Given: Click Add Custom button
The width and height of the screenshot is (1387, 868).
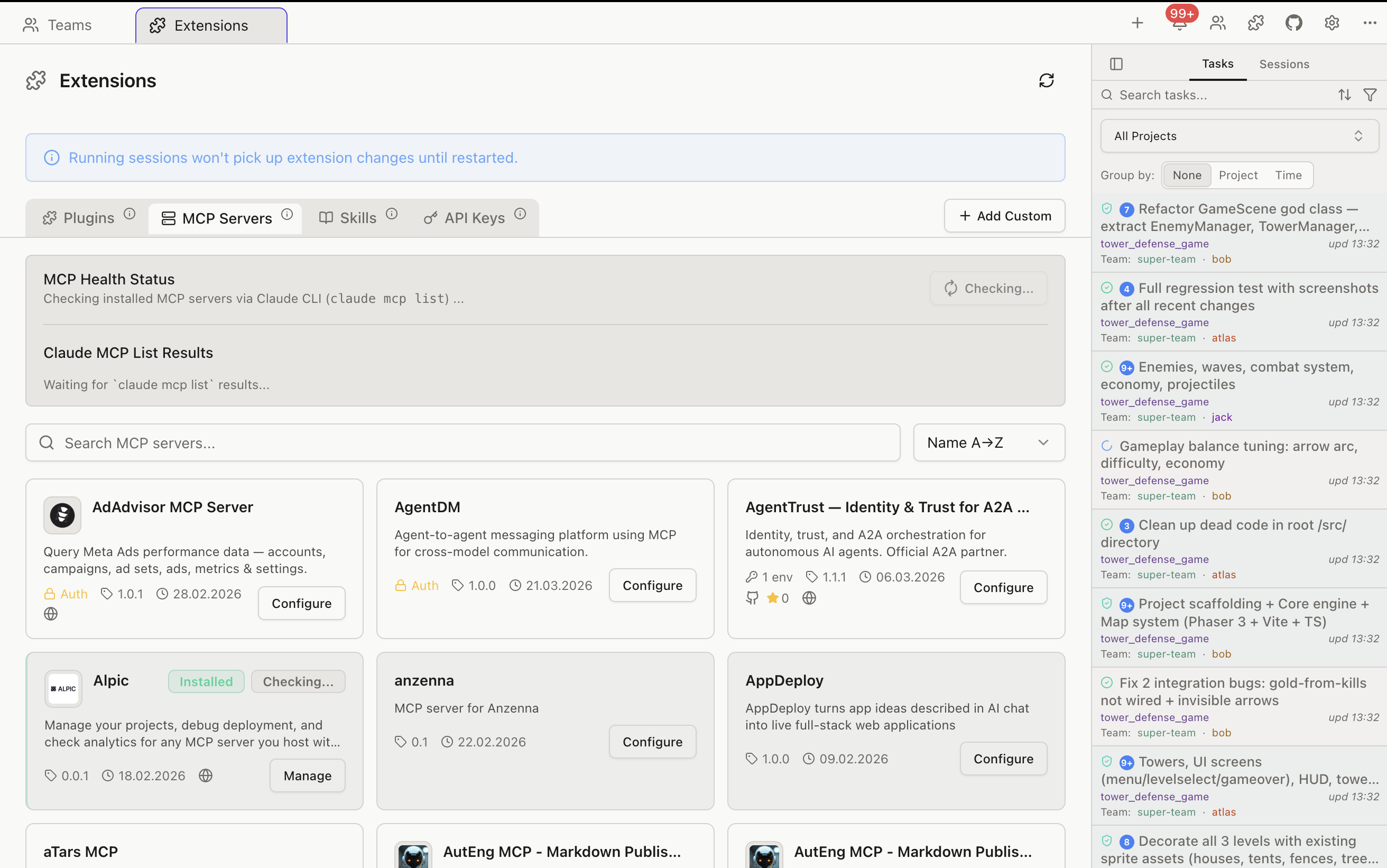Looking at the screenshot, I should (x=1004, y=215).
